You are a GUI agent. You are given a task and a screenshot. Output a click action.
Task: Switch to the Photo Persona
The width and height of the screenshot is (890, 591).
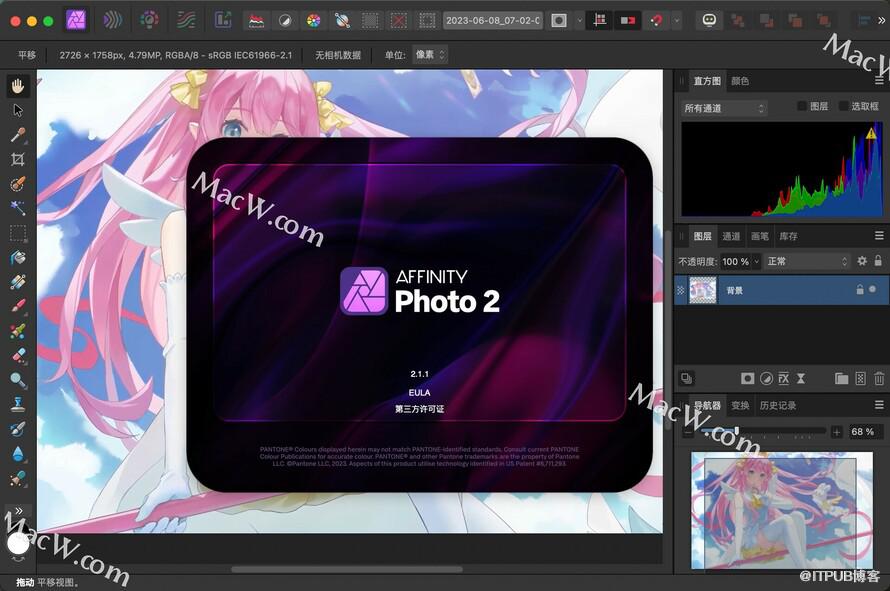[76, 20]
